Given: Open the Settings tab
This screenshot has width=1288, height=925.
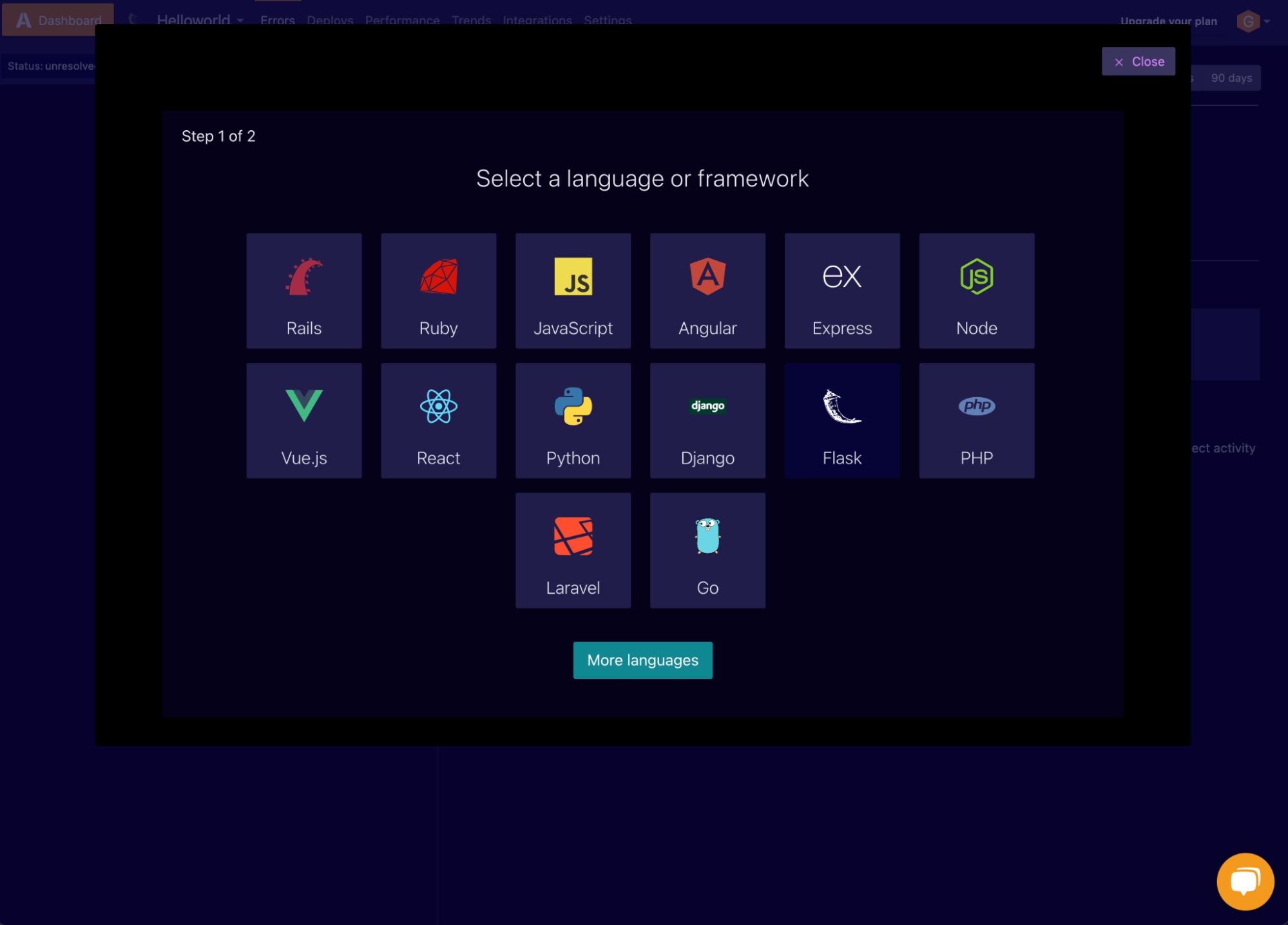Looking at the screenshot, I should [x=608, y=20].
